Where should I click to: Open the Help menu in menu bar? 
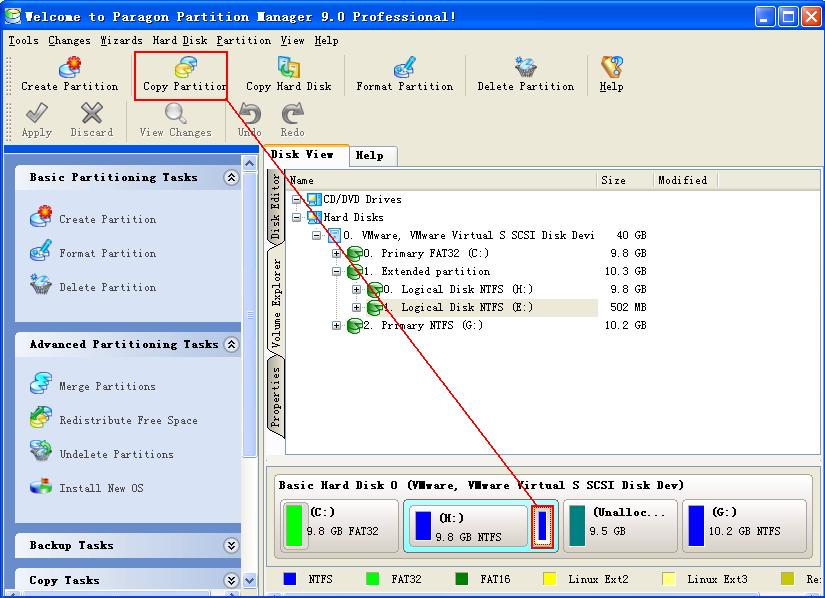(x=327, y=40)
